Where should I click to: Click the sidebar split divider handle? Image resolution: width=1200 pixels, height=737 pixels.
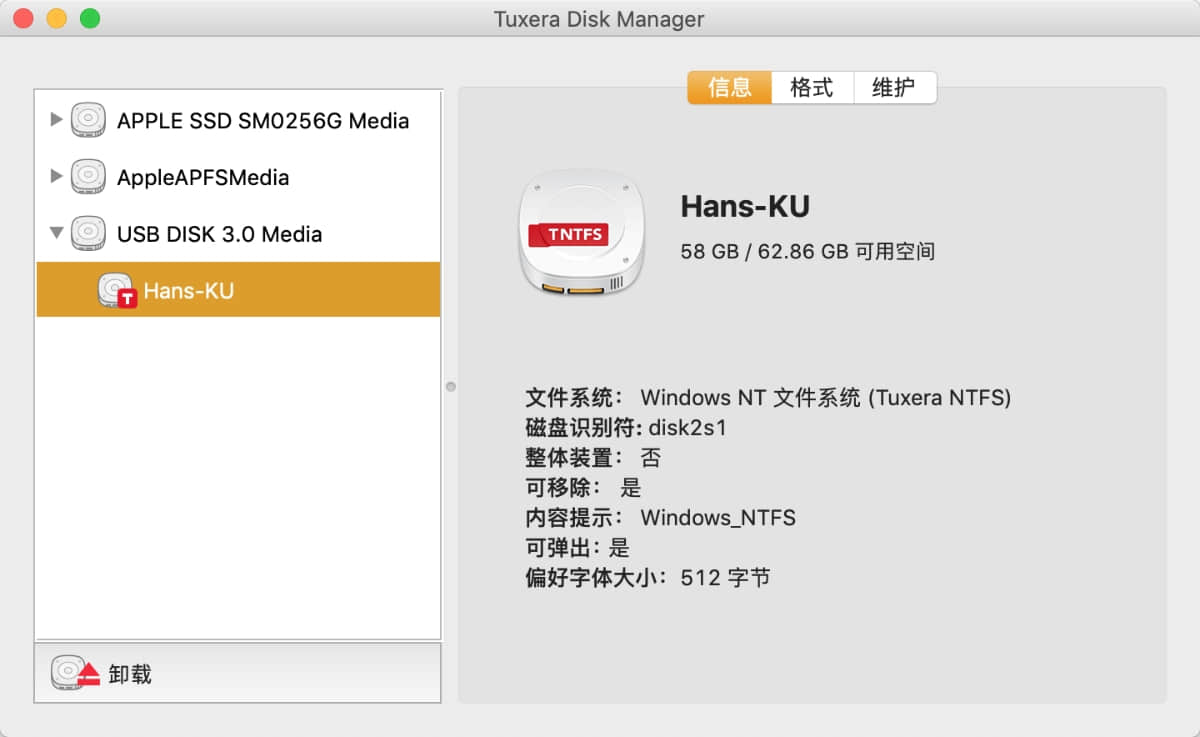click(450, 386)
